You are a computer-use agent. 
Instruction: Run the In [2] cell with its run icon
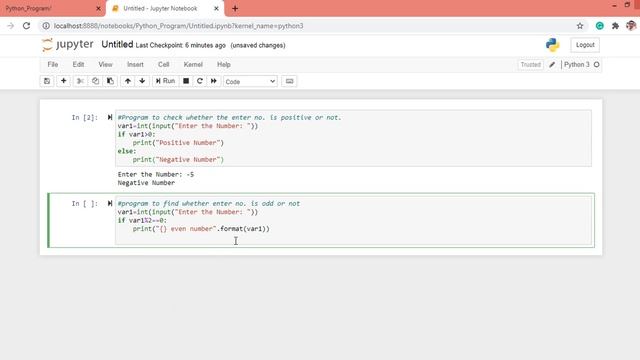(110, 117)
